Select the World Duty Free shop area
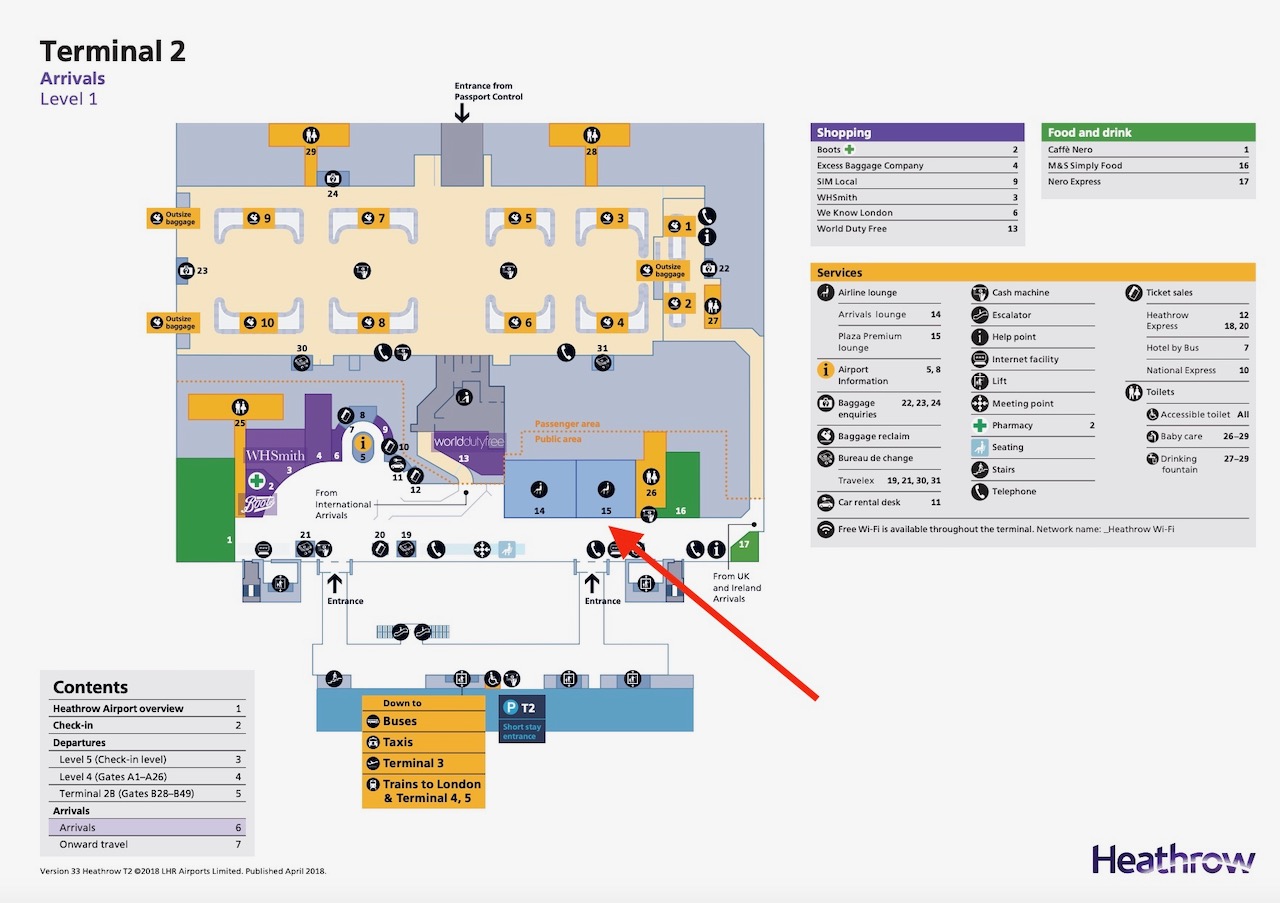 pyautogui.click(x=468, y=442)
